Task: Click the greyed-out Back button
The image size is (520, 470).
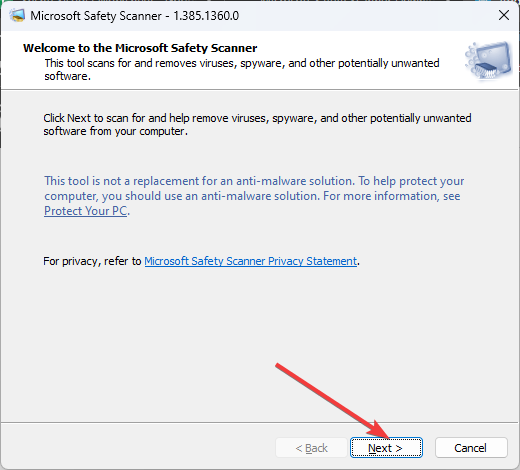Action: 311,448
